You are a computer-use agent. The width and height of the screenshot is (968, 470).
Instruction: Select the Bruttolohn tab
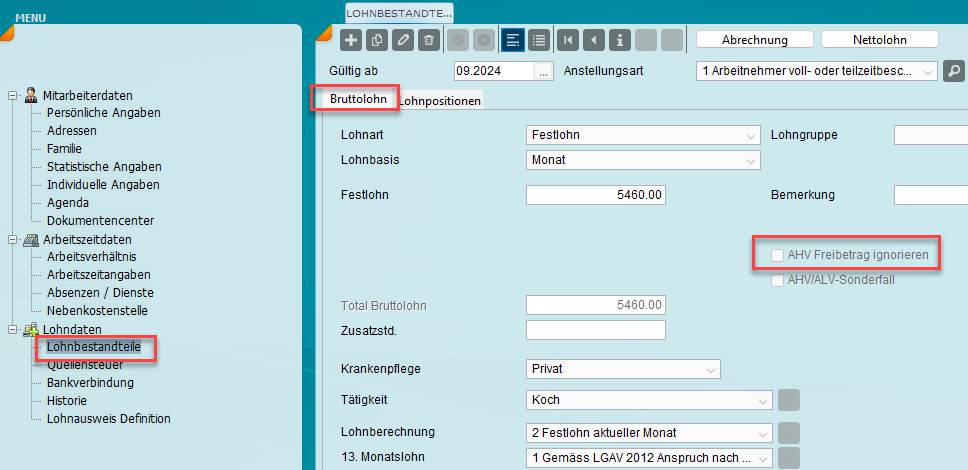point(357,99)
